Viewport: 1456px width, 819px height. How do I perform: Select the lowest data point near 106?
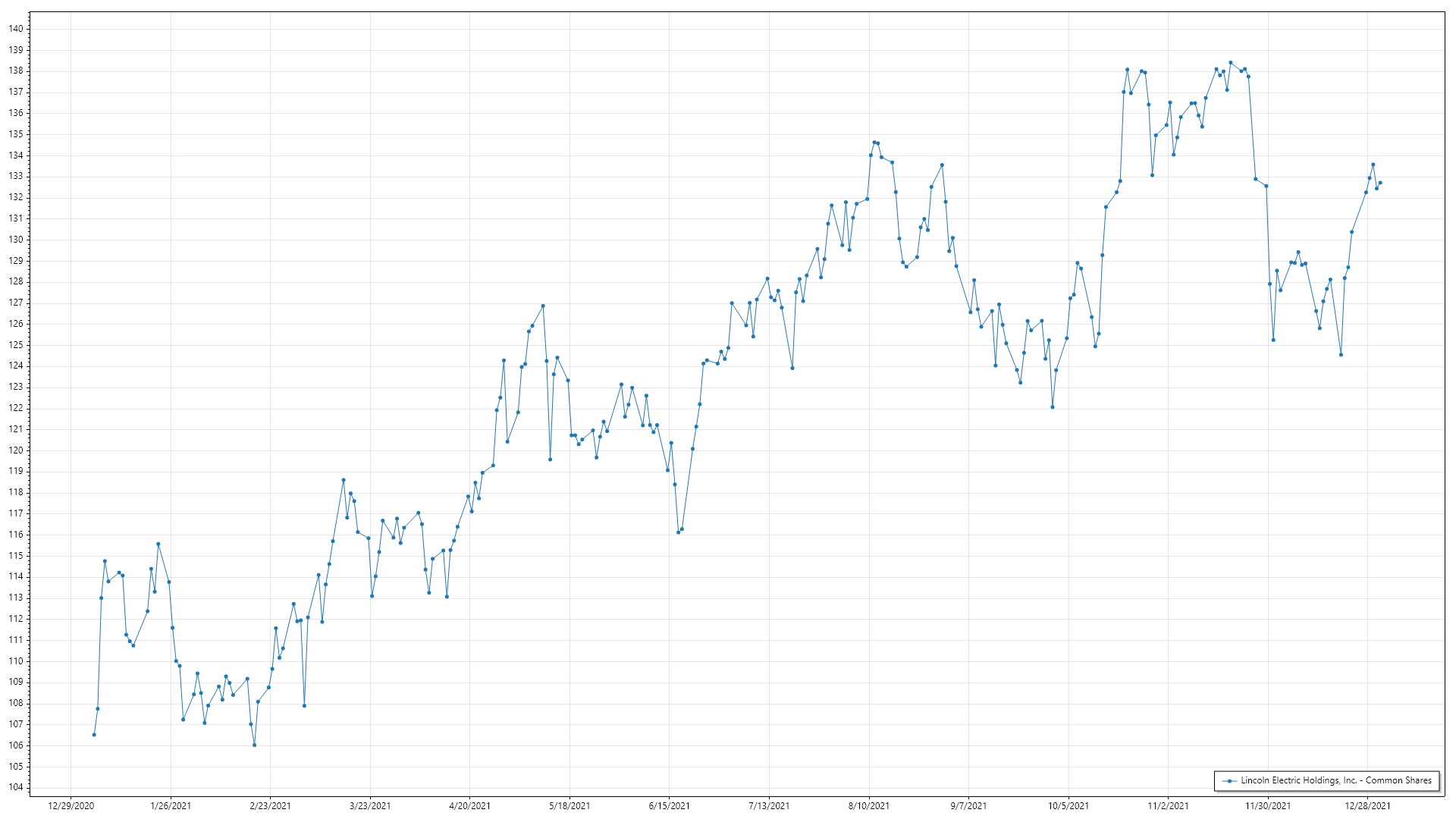[255, 745]
